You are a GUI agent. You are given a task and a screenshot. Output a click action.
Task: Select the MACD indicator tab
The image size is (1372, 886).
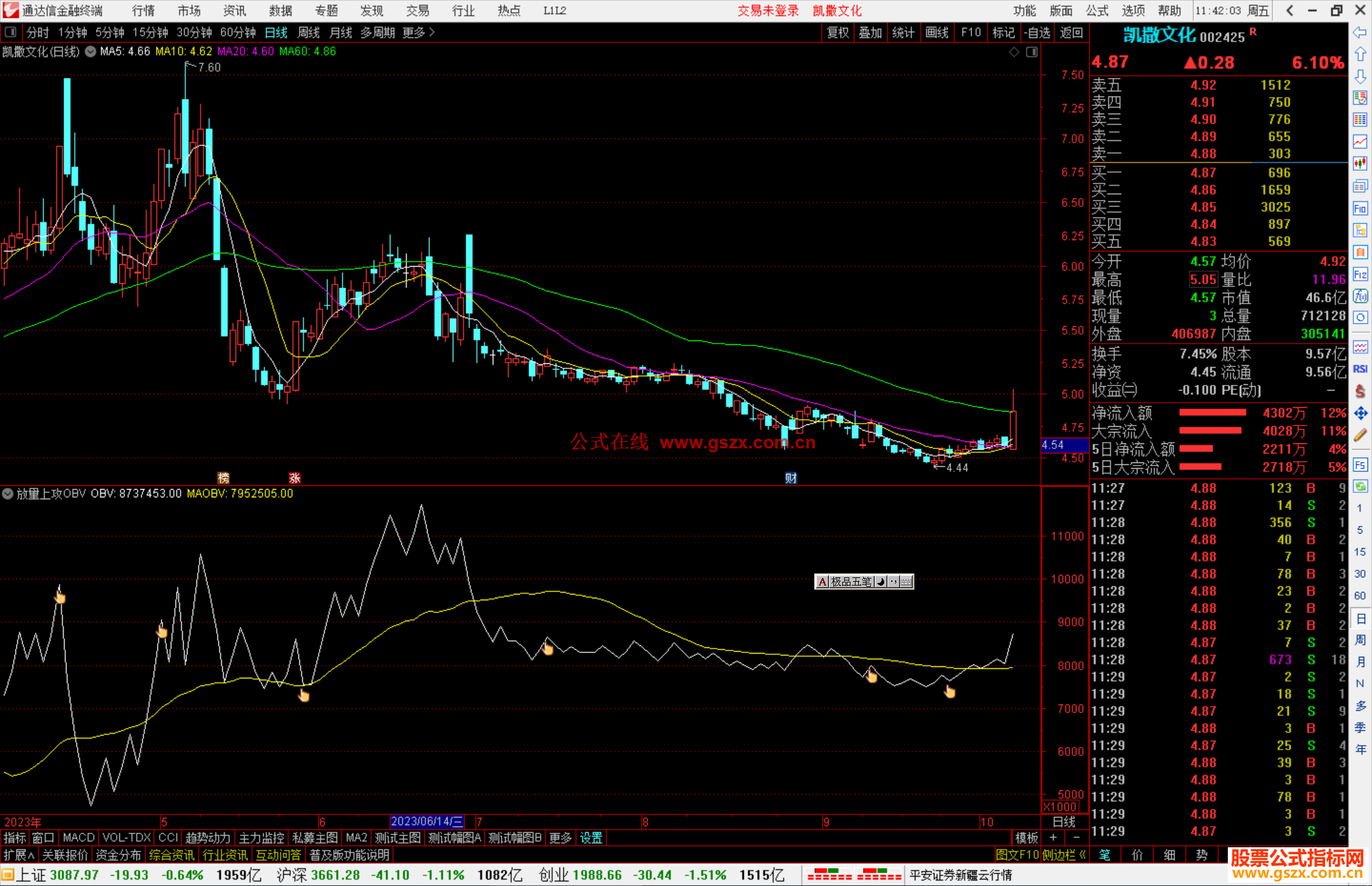point(78,838)
